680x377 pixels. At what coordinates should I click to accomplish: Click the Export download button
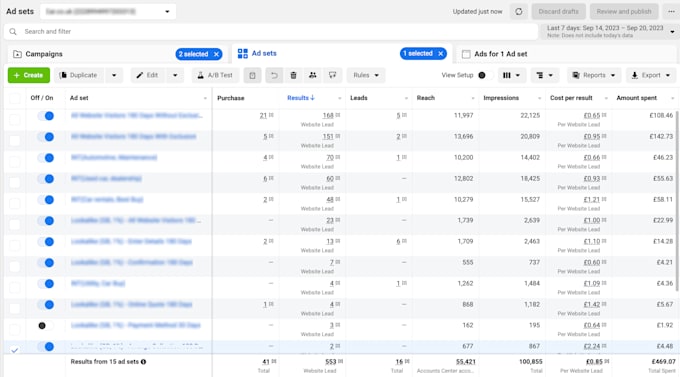point(645,75)
